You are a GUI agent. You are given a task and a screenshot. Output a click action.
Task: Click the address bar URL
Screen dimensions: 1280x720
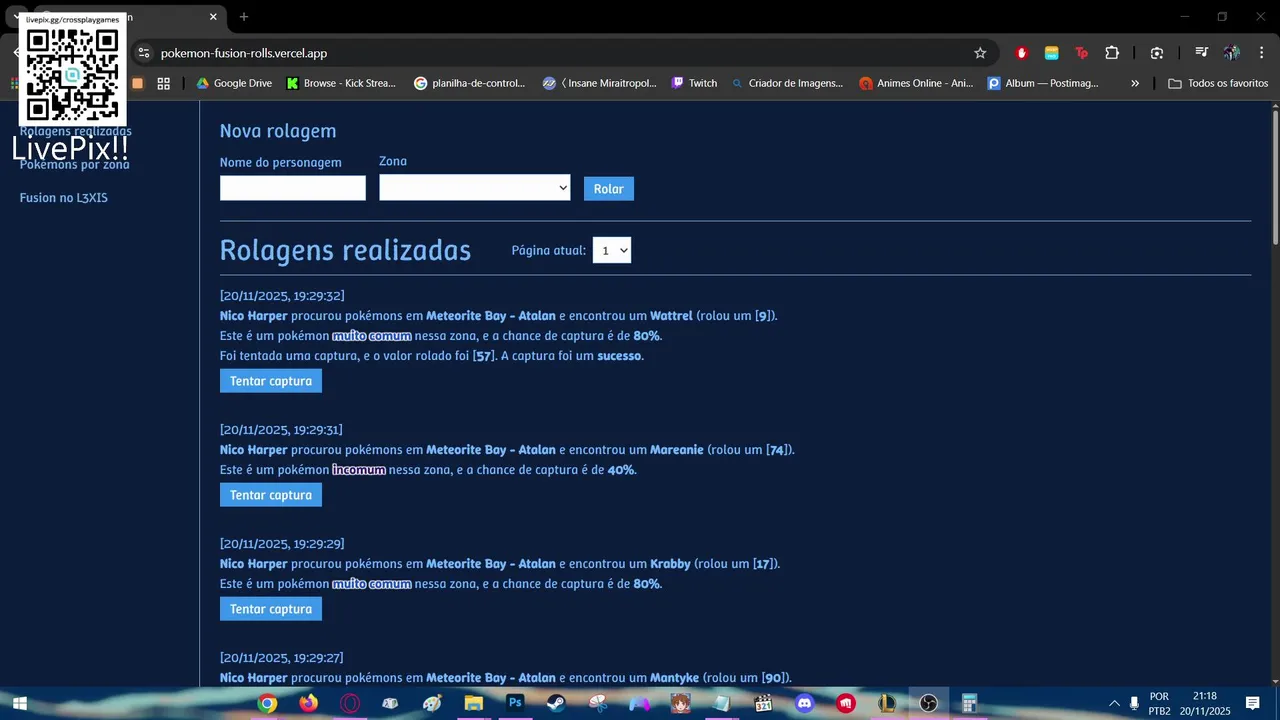pyautogui.click(x=244, y=53)
